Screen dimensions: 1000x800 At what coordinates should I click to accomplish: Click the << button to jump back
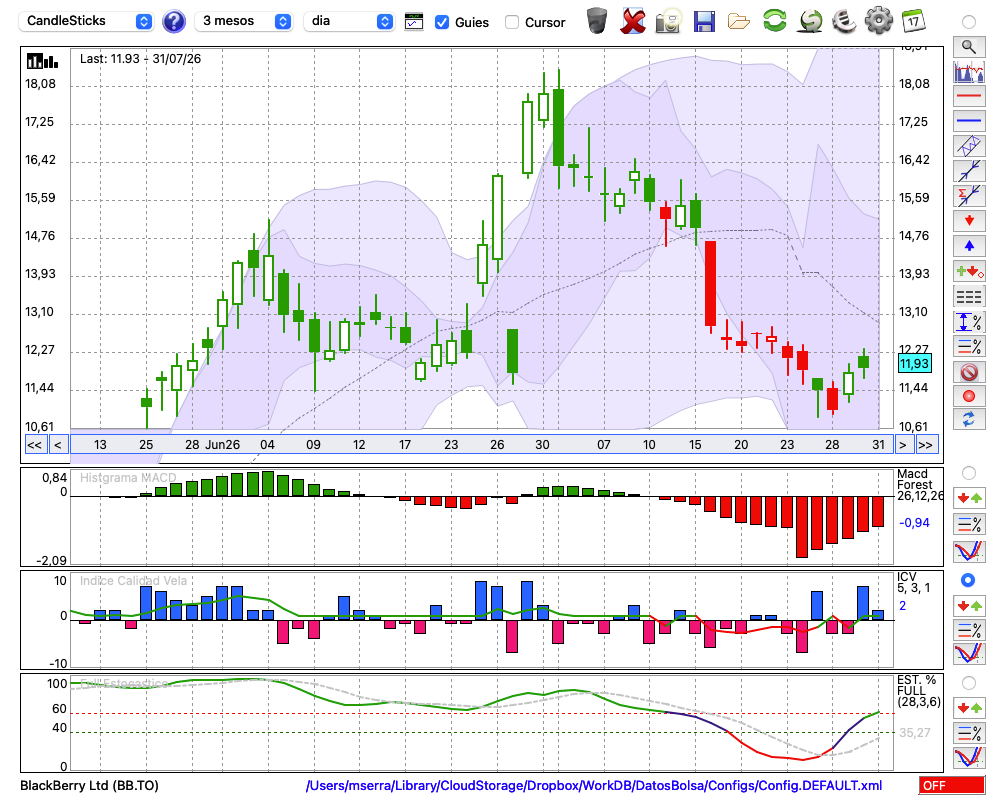(34, 445)
